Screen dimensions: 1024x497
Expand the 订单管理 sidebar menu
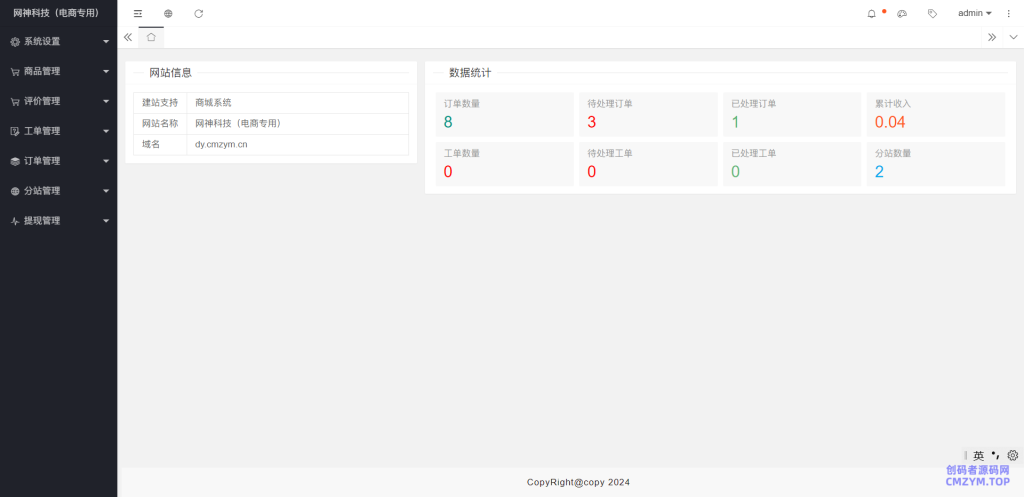[x=58, y=161]
